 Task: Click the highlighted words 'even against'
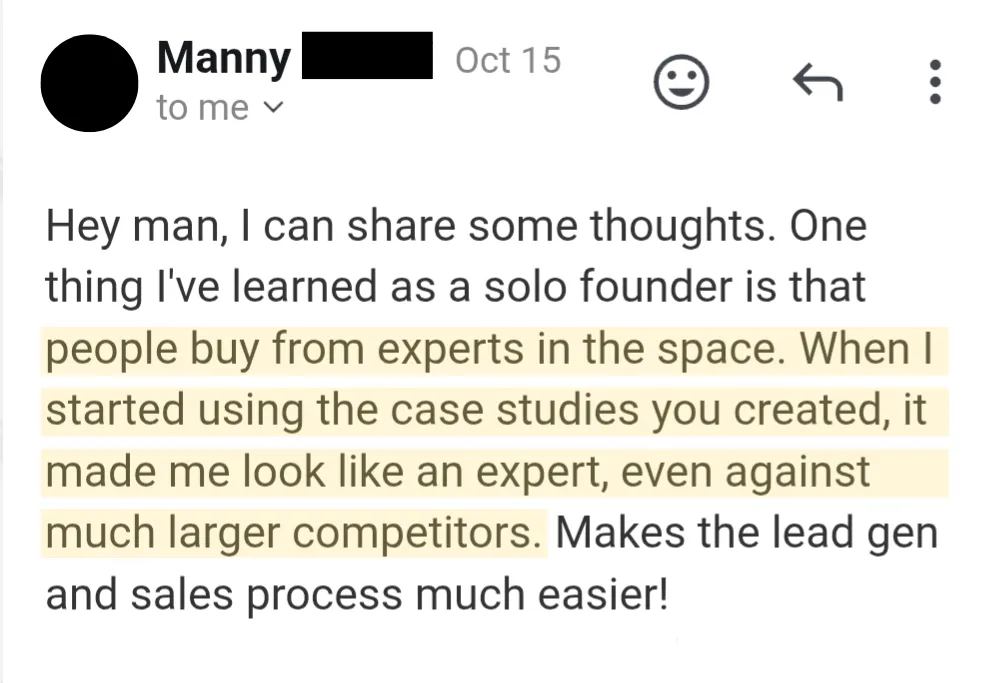[746, 472]
